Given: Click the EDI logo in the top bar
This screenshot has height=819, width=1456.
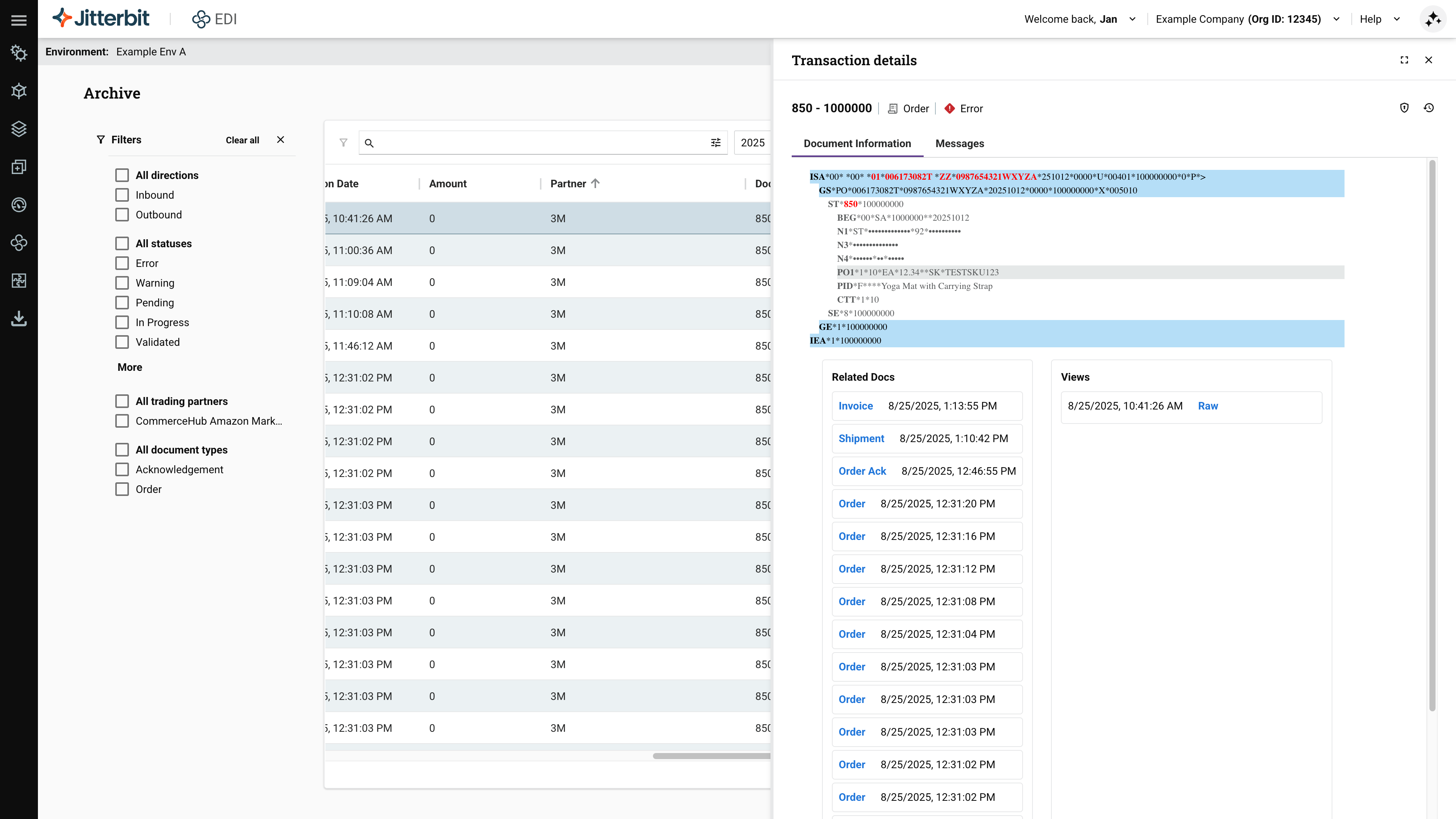Looking at the screenshot, I should pos(215,19).
